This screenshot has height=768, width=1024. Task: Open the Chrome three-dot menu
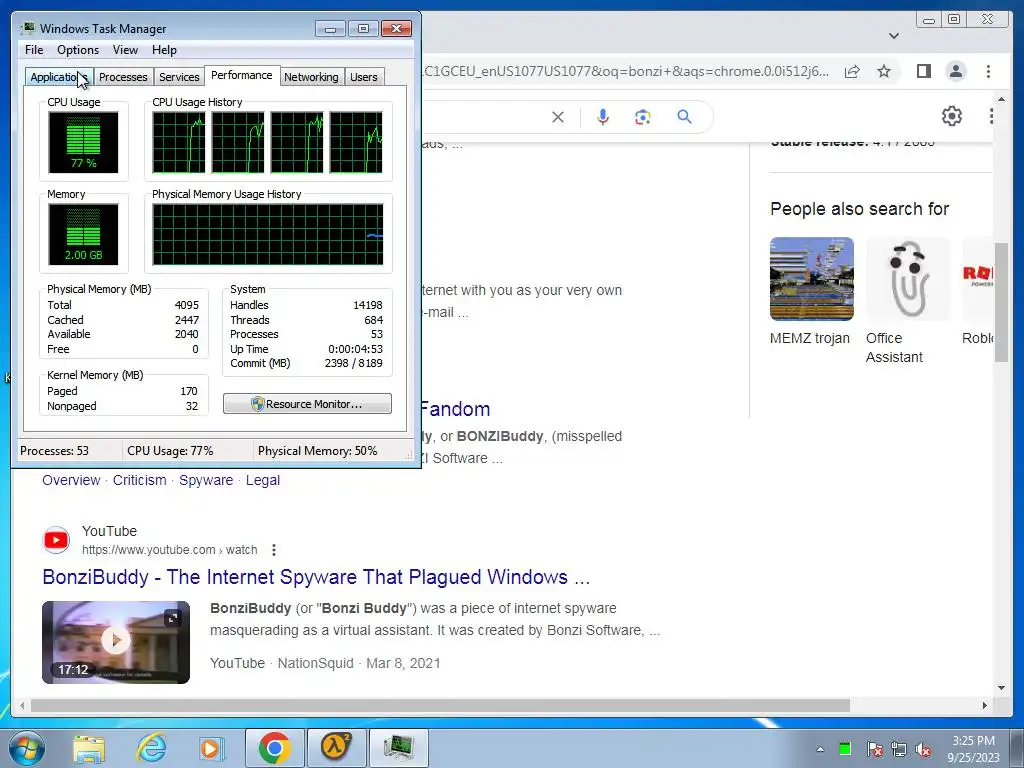pyautogui.click(x=988, y=71)
